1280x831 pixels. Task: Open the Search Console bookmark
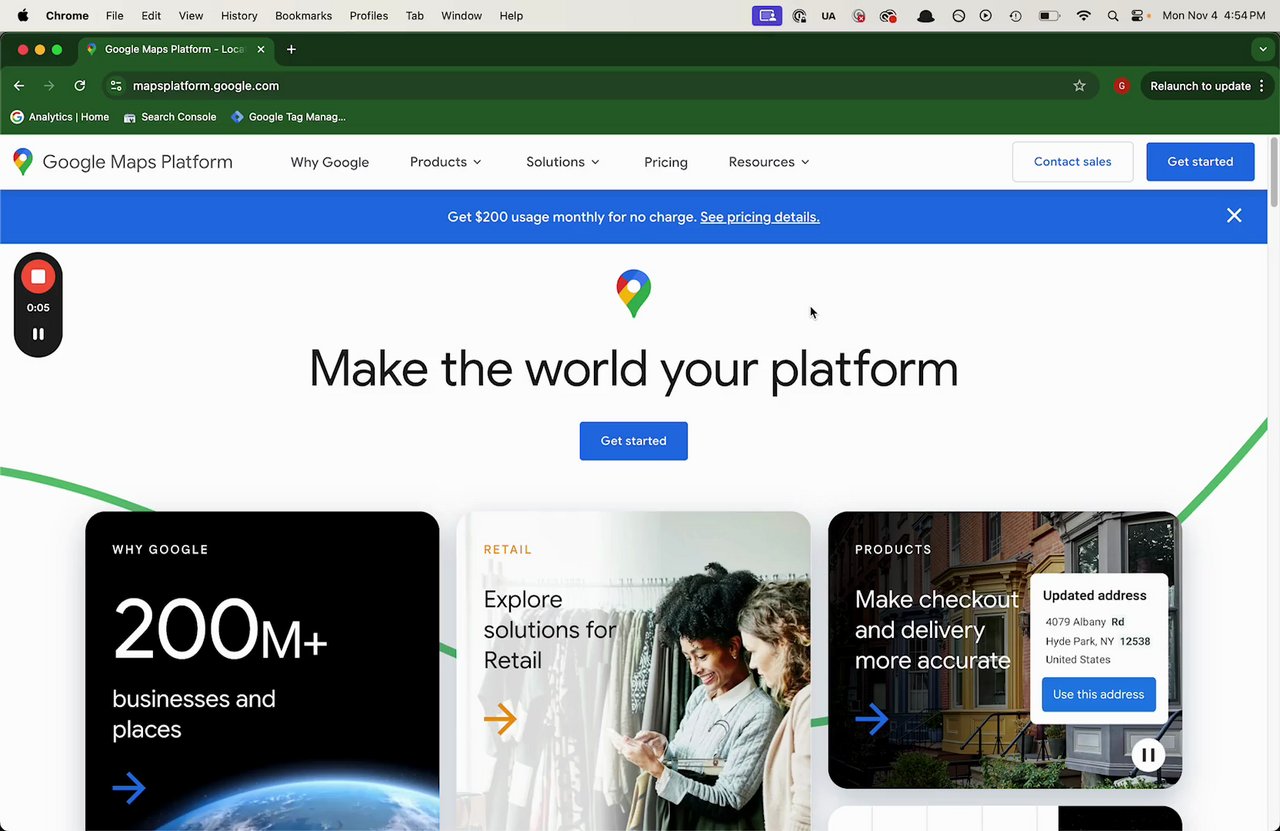click(170, 117)
